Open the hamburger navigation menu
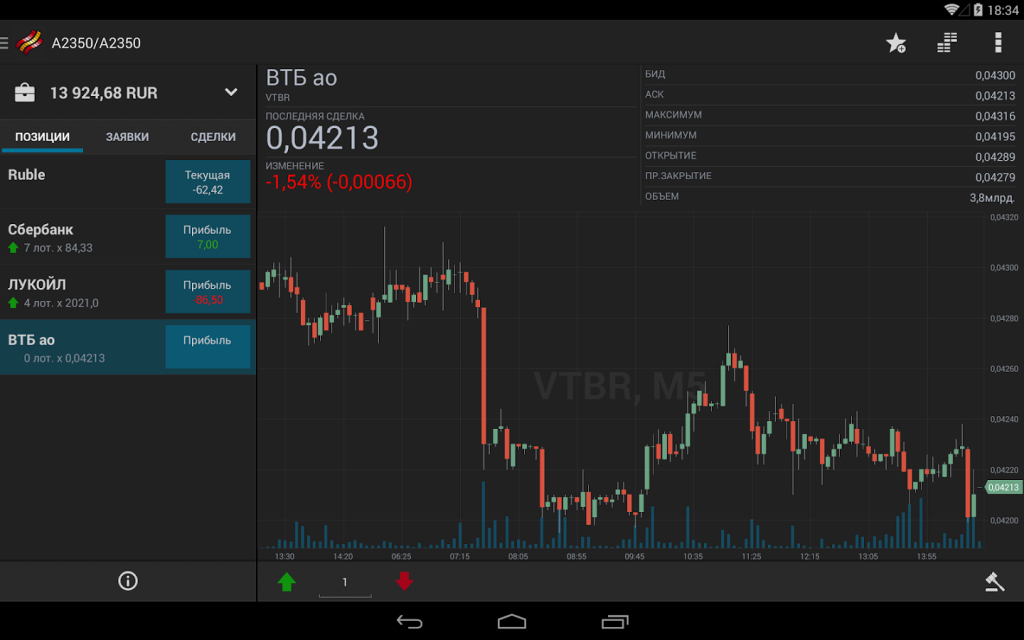This screenshot has width=1024, height=640. pos(4,43)
